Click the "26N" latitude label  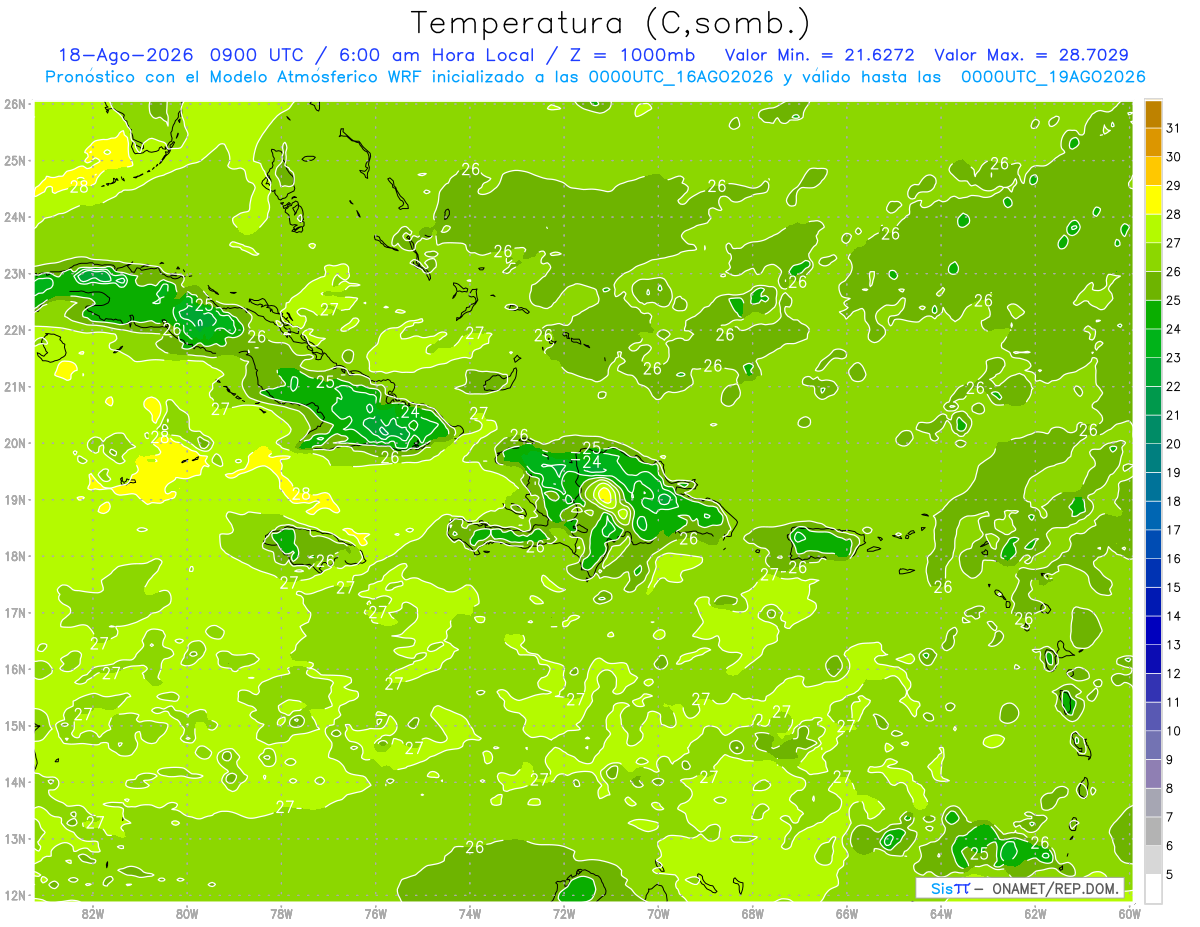pos(15,104)
